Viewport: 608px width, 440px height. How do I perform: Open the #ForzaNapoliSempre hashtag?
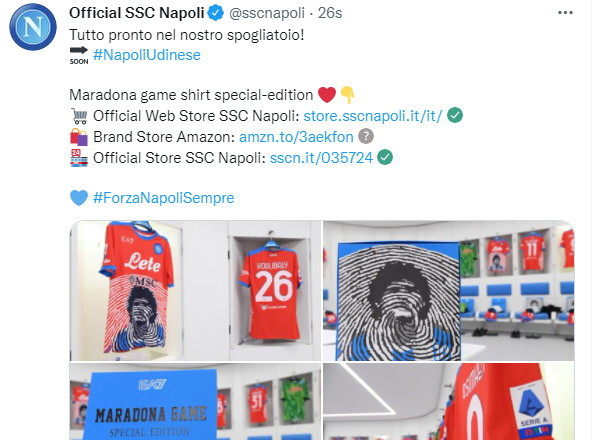pos(163,198)
